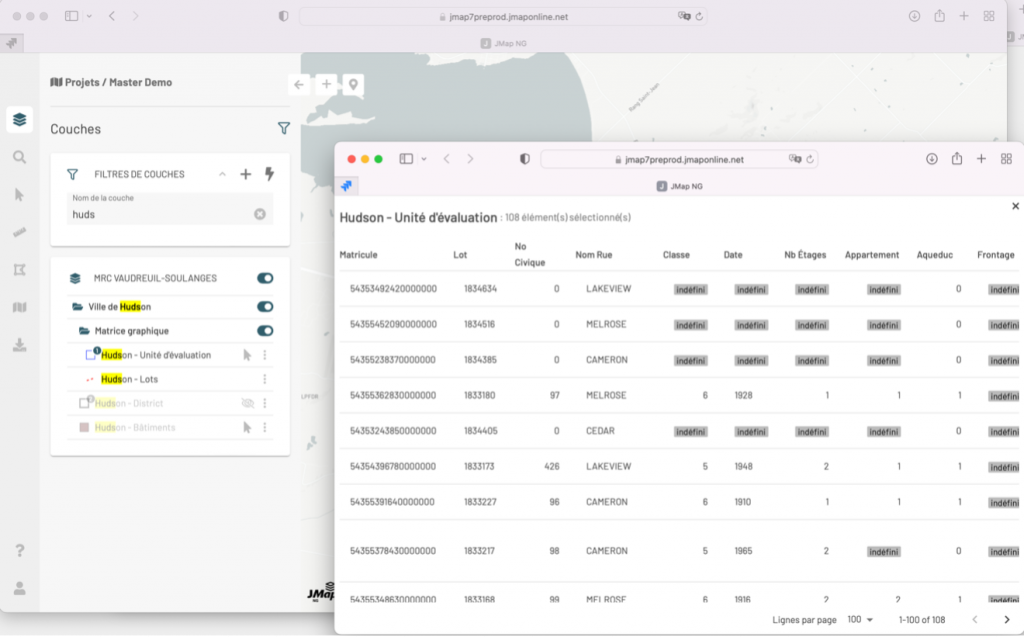Click matricule 54353492420000000 cell
1024x637 pixels.
point(393,288)
